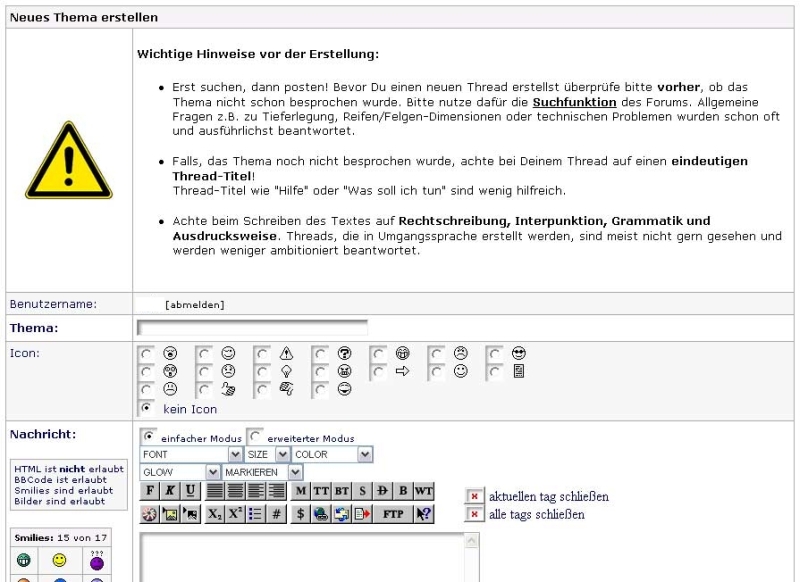Click the bullet list button
800x582 pixels.
(x=257, y=514)
